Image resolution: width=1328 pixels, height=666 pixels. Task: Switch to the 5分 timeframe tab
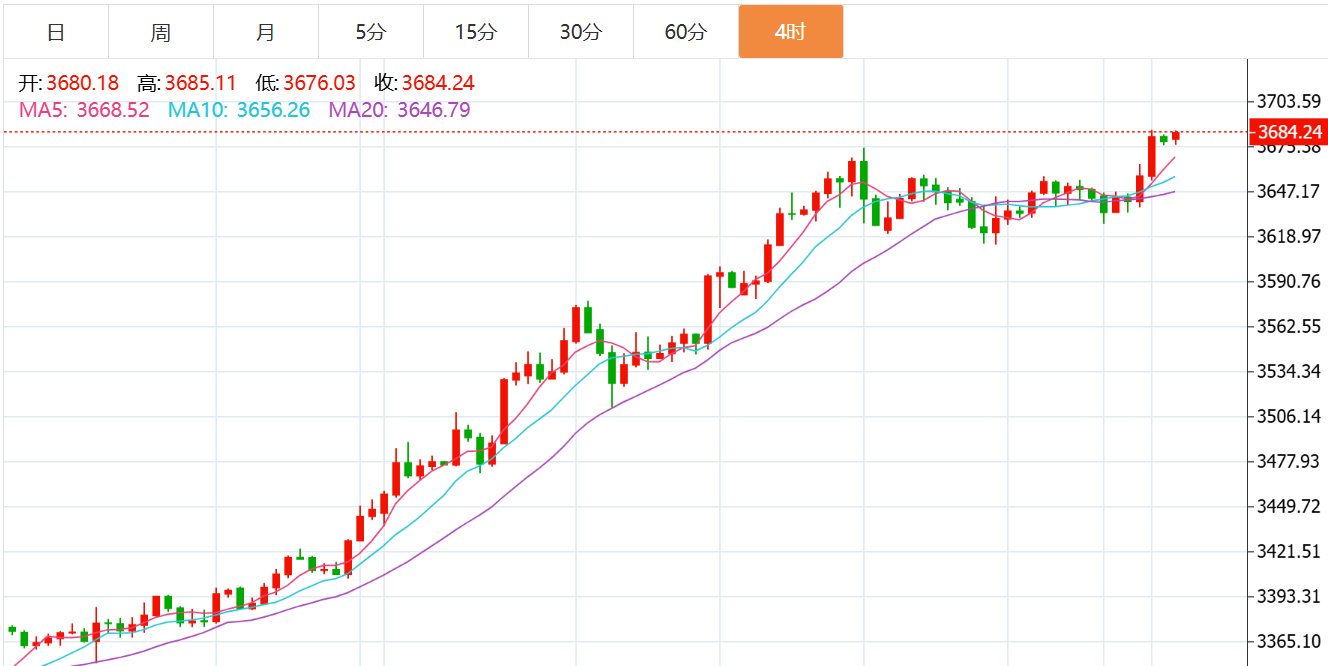click(371, 32)
